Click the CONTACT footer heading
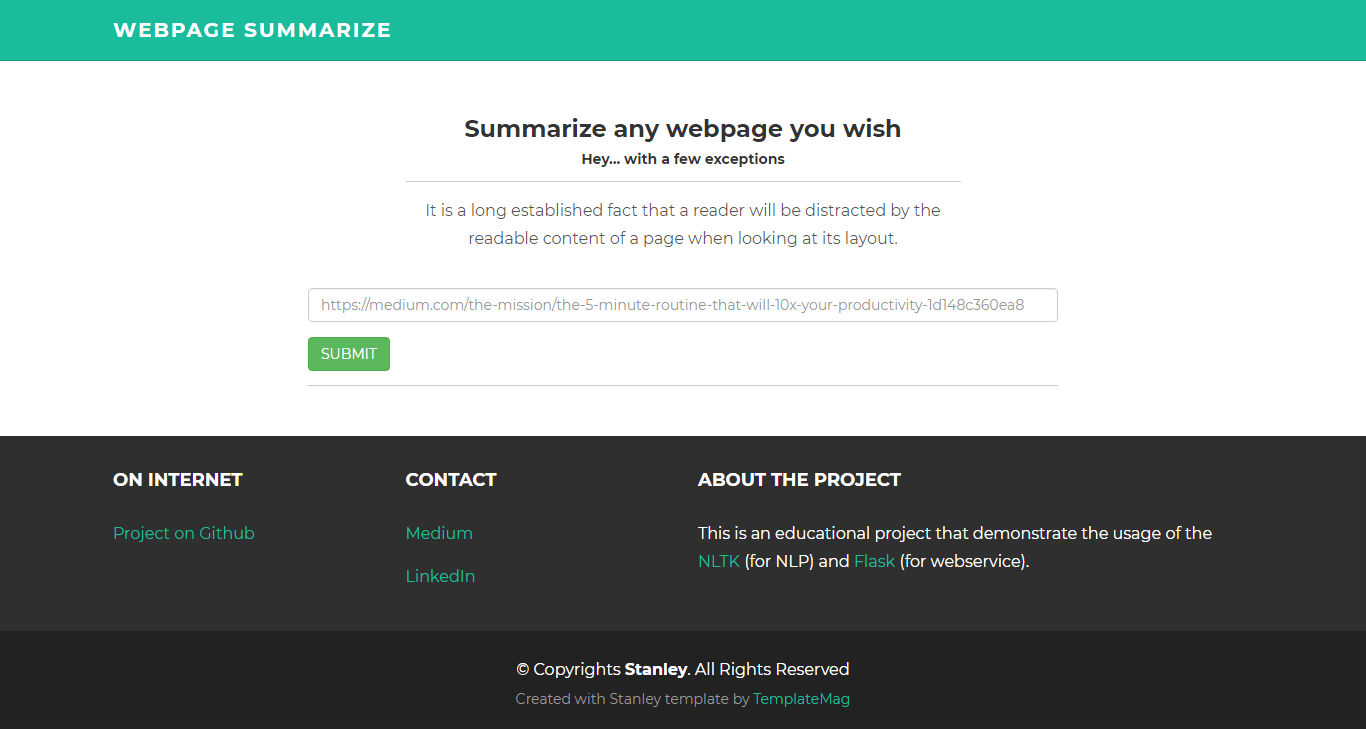Image resolution: width=1366 pixels, height=729 pixels. [x=451, y=480]
